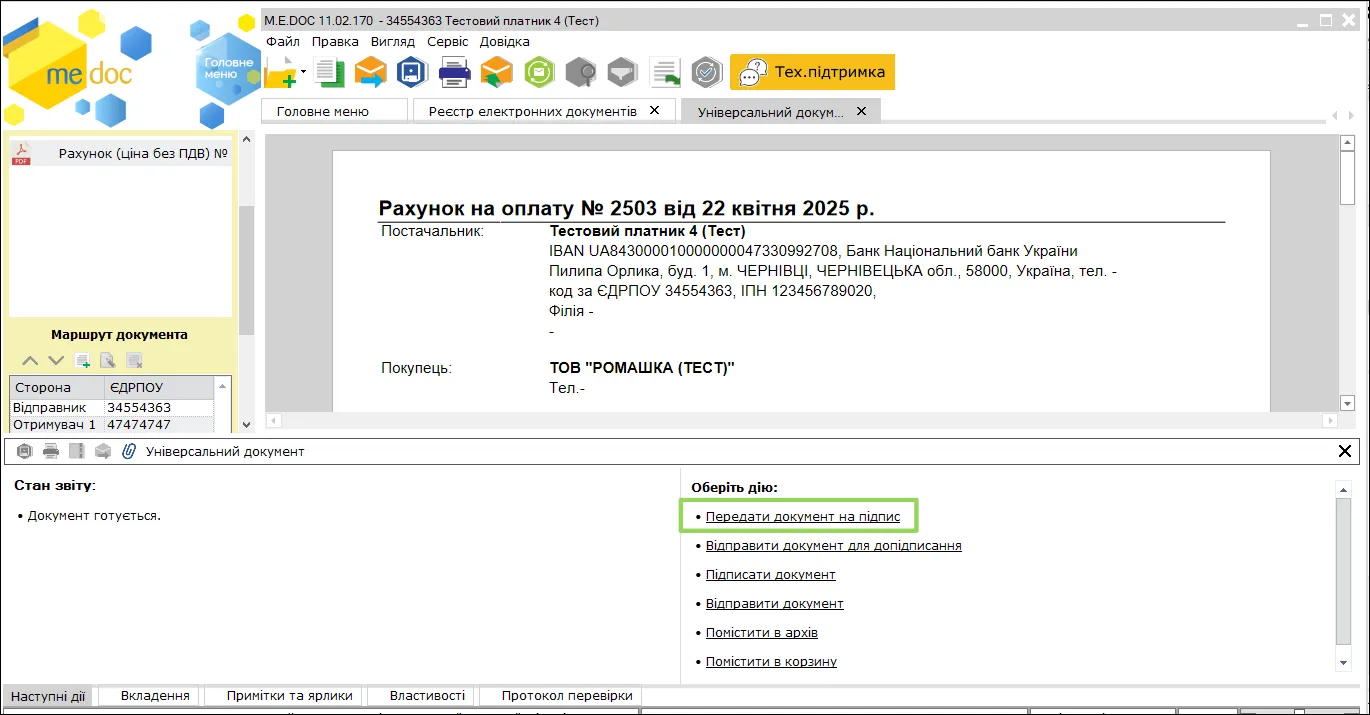Click the ЄДРПОУ column header
Image resolution: width=1370 pixels, height=715 pixels.
click(159, 387)
